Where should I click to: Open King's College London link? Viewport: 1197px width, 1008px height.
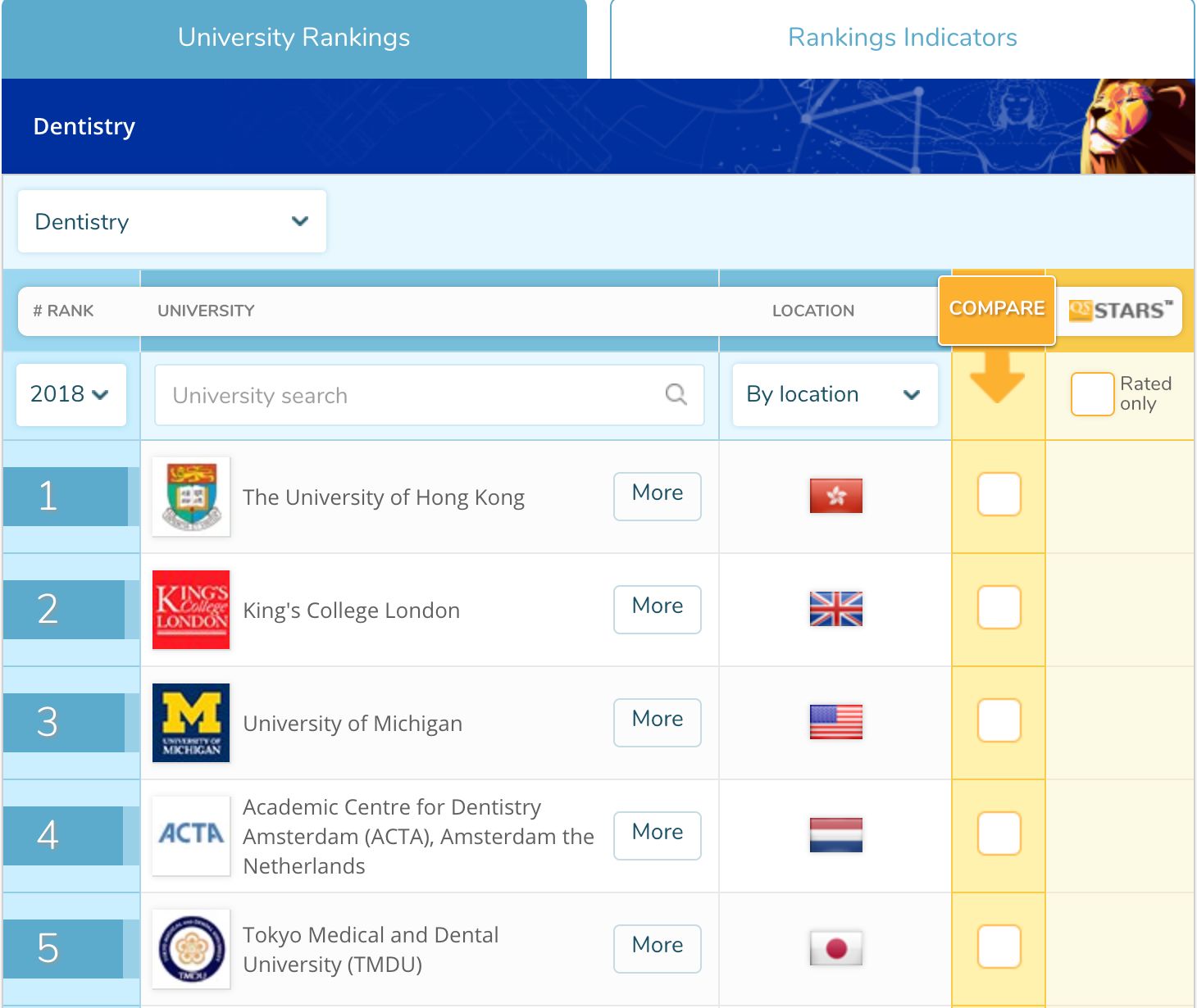coord(352,611)
